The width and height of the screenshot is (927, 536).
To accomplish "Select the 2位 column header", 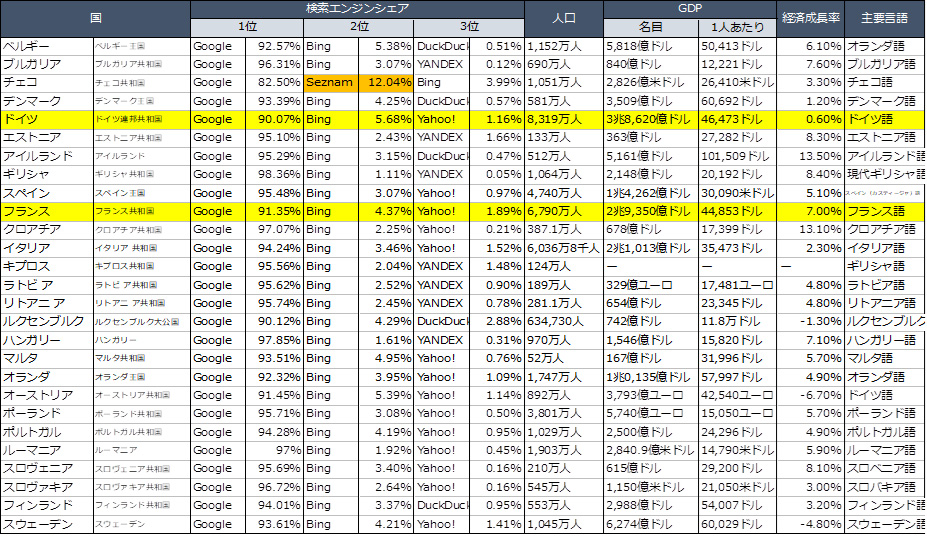I will (359, 27).
